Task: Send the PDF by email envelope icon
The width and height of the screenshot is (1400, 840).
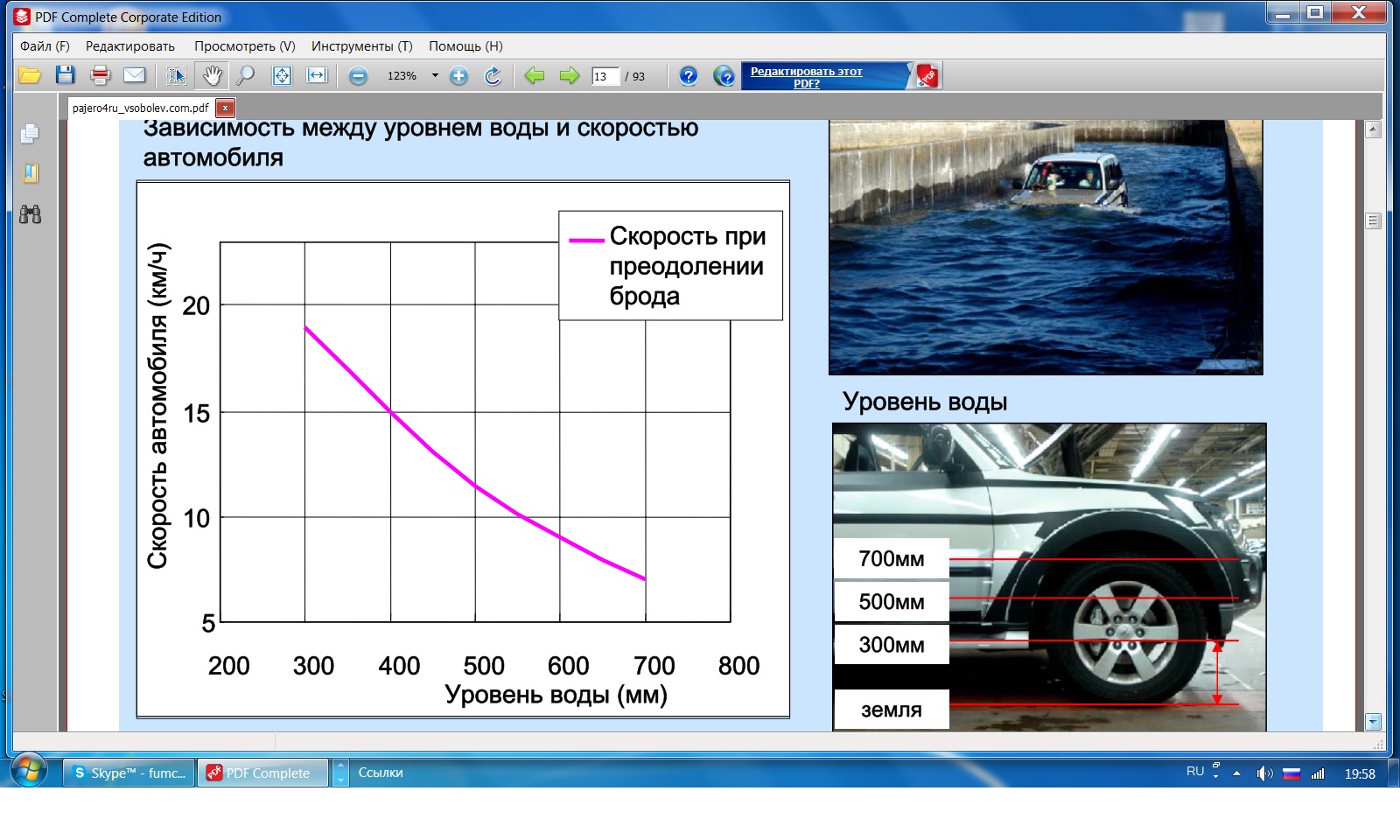Action: point(134,76)
